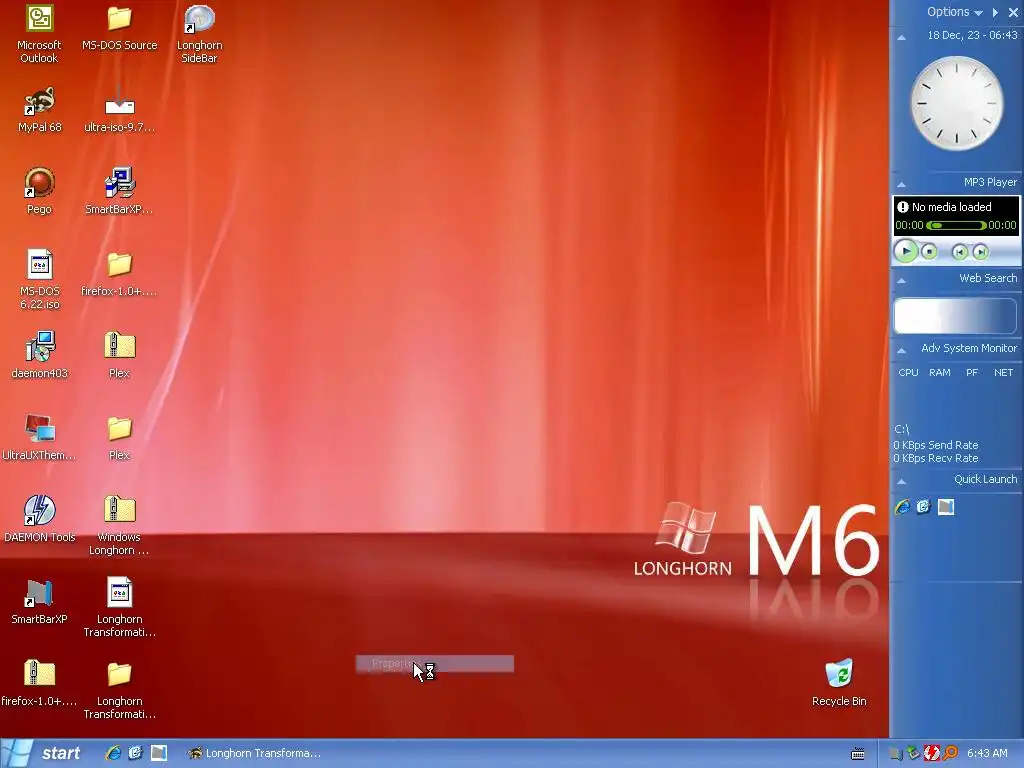
Task: Select the ultra-iso-9.7 installer icon
Action: 120,101
